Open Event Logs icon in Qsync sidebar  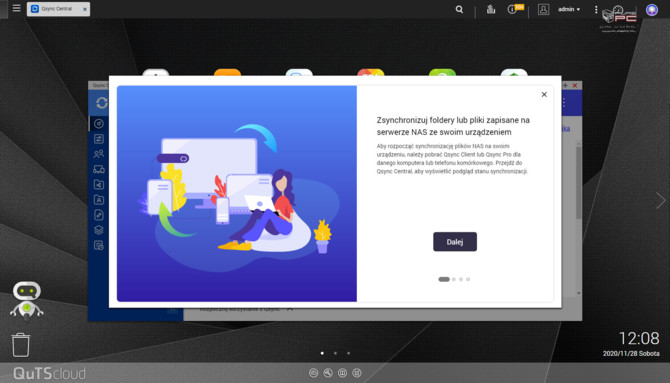99,245
